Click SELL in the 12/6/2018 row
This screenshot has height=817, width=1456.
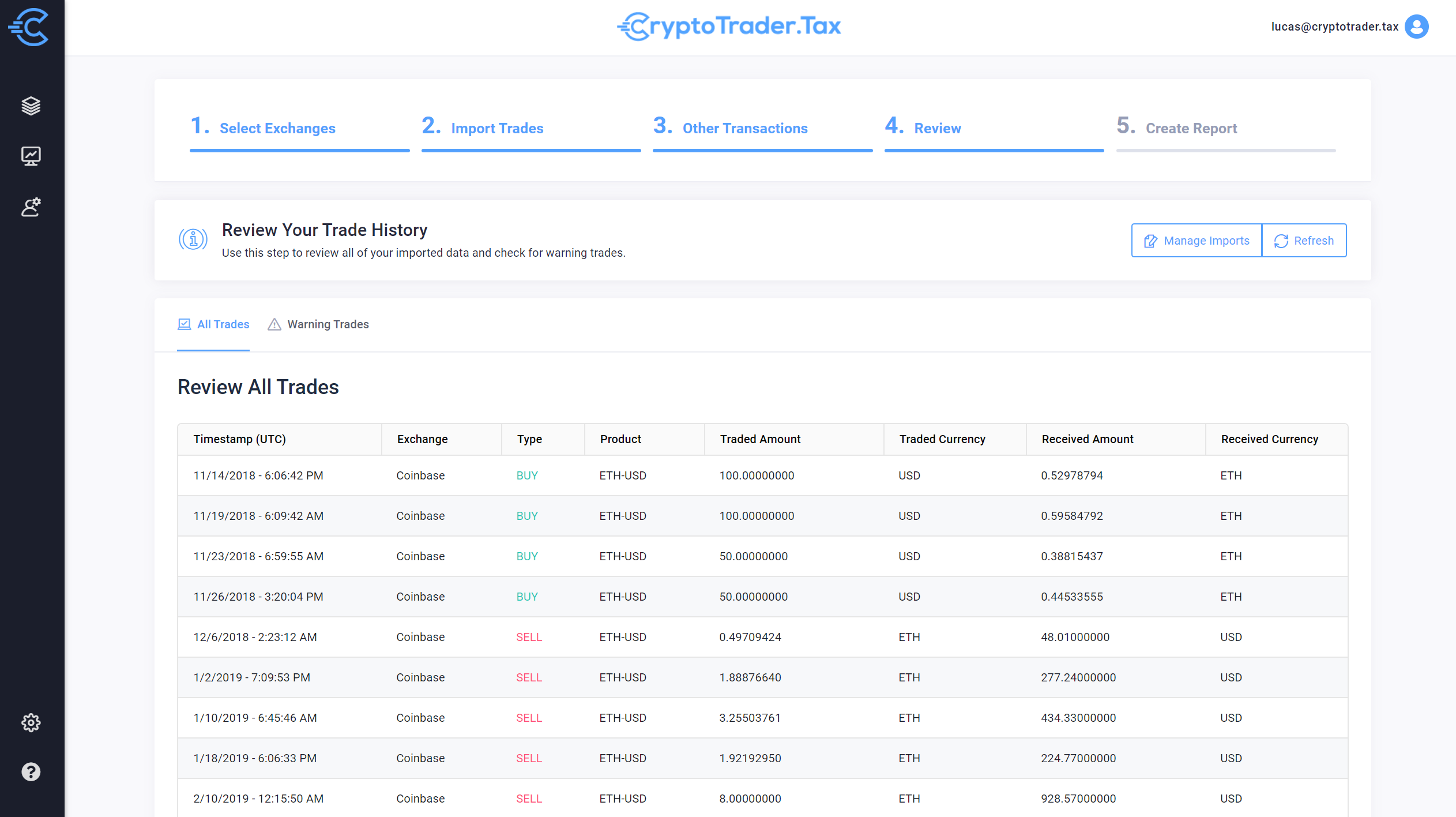529,637
